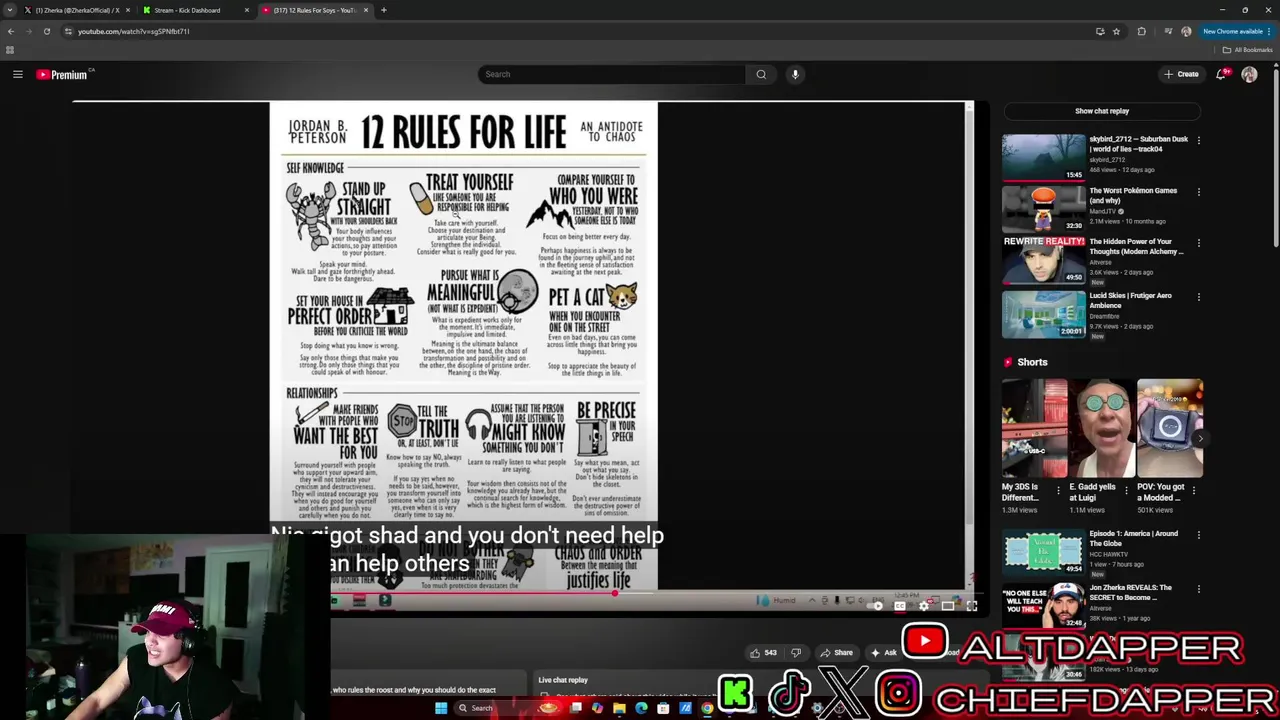Open more options for Lucid Skies video
Image resolution: width=1280 pixels, height=720 pixels.
click(x=1198, y=296)
